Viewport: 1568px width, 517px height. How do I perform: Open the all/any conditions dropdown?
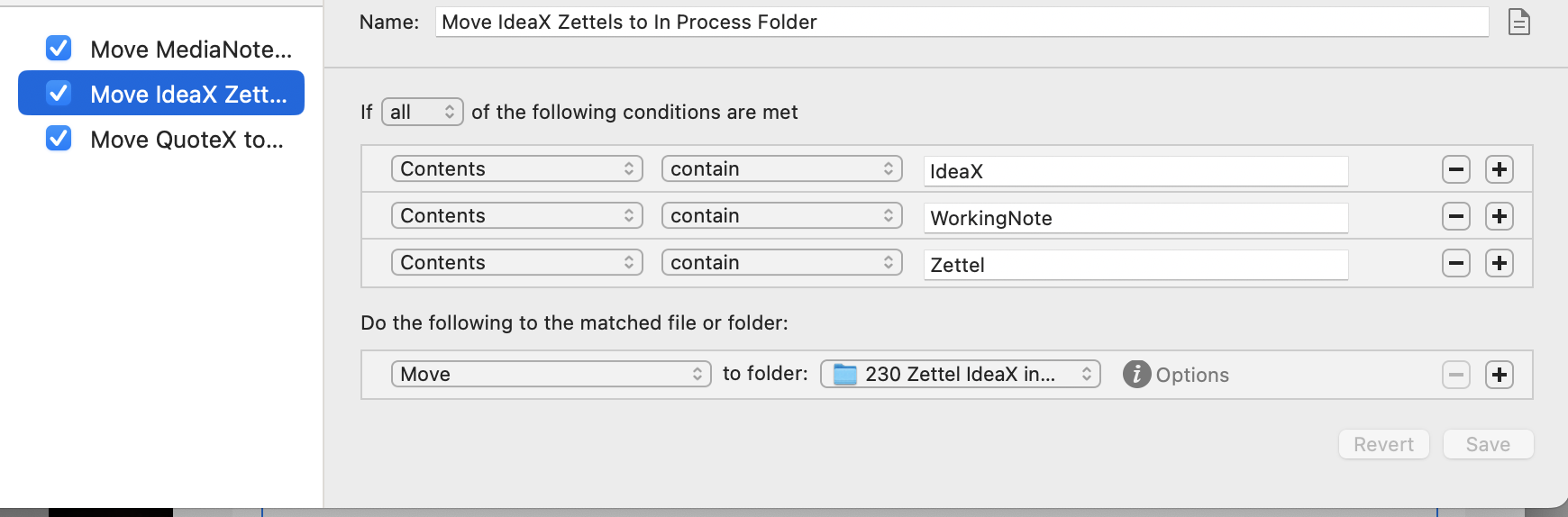(422, 112)
